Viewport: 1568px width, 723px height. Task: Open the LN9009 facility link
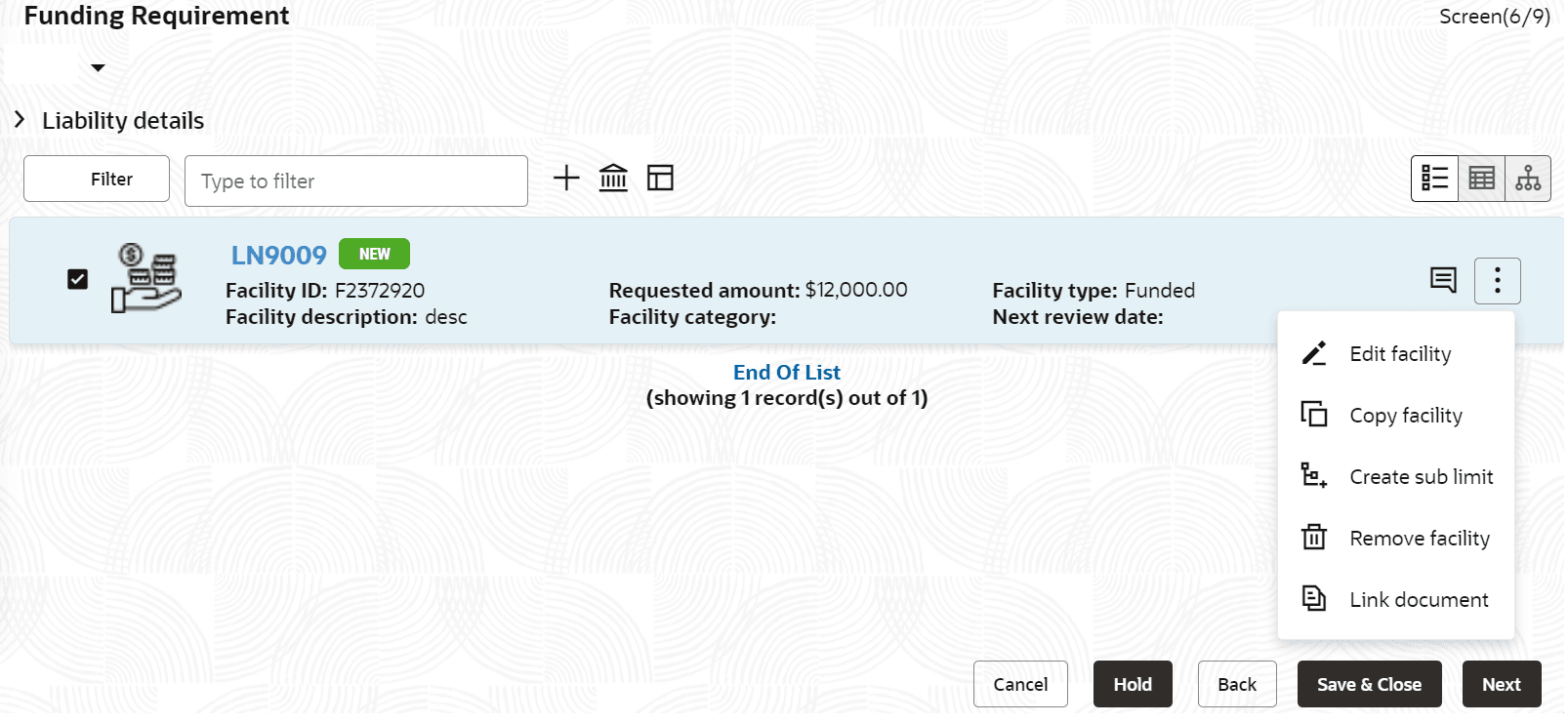click(x=278, y=256)
